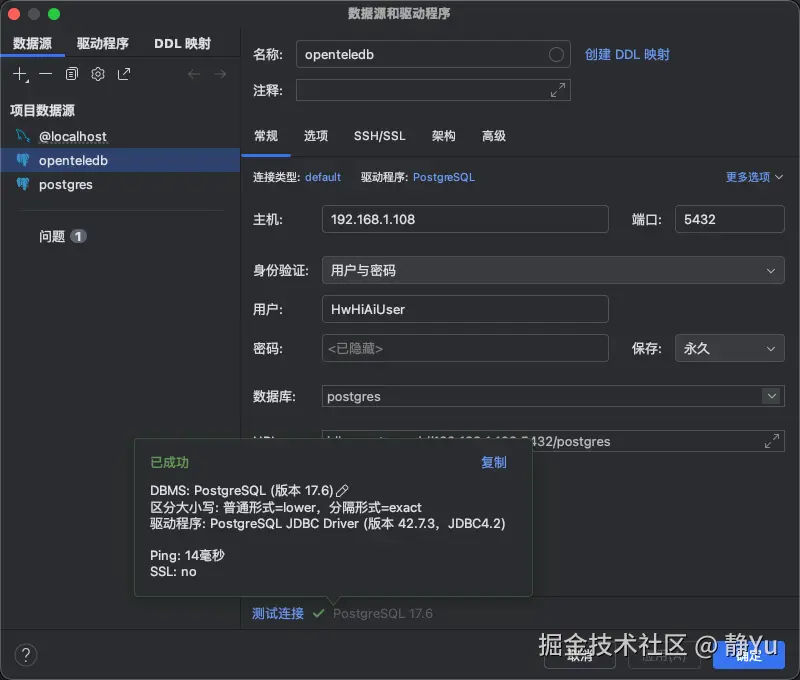Click 创建 DDL 映射 link

[x=627, y=55]
